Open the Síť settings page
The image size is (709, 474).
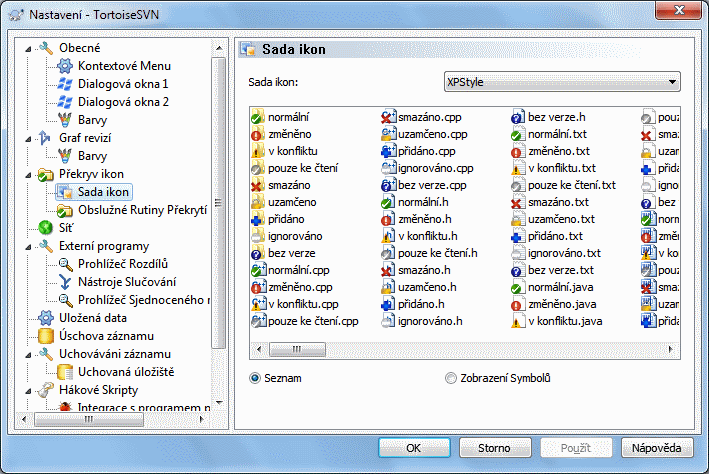pos(66,228)
